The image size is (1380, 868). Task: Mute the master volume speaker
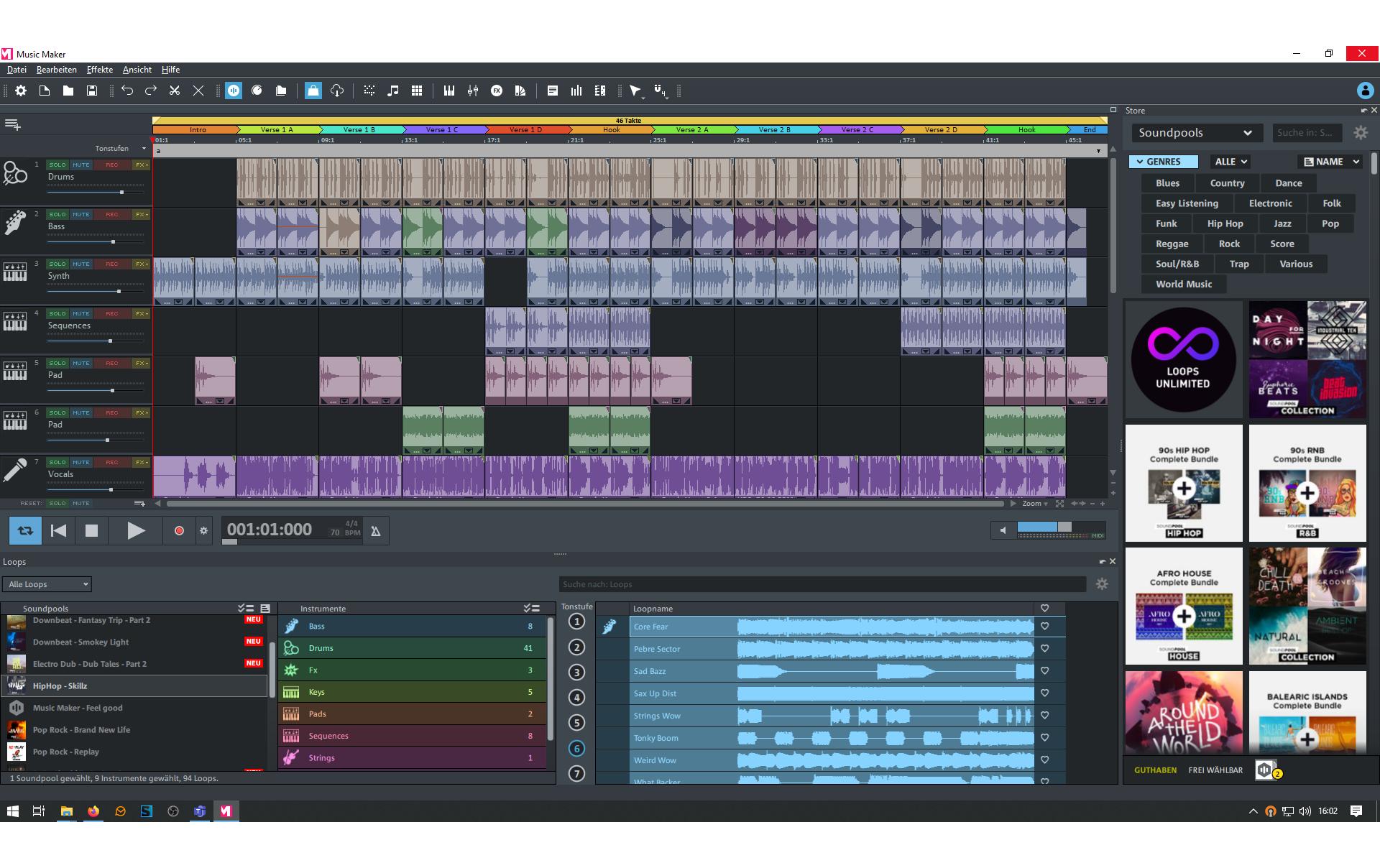pyautogui.click(x=1003, y=531)
